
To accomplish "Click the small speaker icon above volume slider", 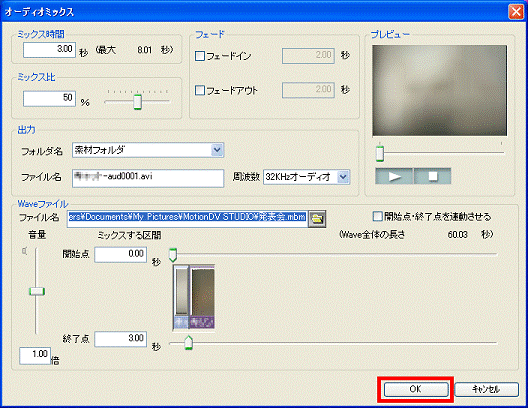I will pyautogui.click(x=24, y=251).
